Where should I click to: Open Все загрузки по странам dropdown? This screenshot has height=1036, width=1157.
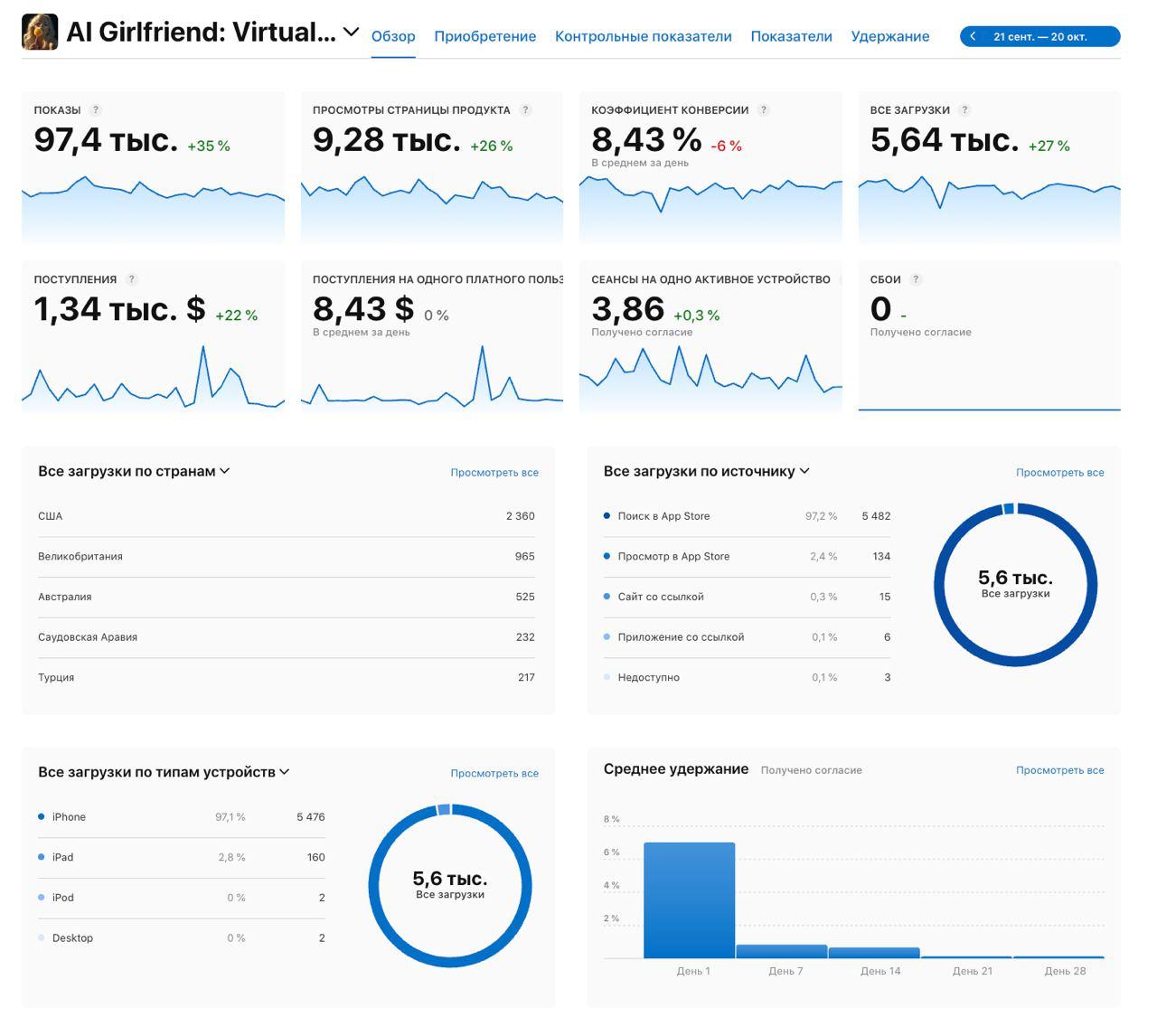coord(225,471)
